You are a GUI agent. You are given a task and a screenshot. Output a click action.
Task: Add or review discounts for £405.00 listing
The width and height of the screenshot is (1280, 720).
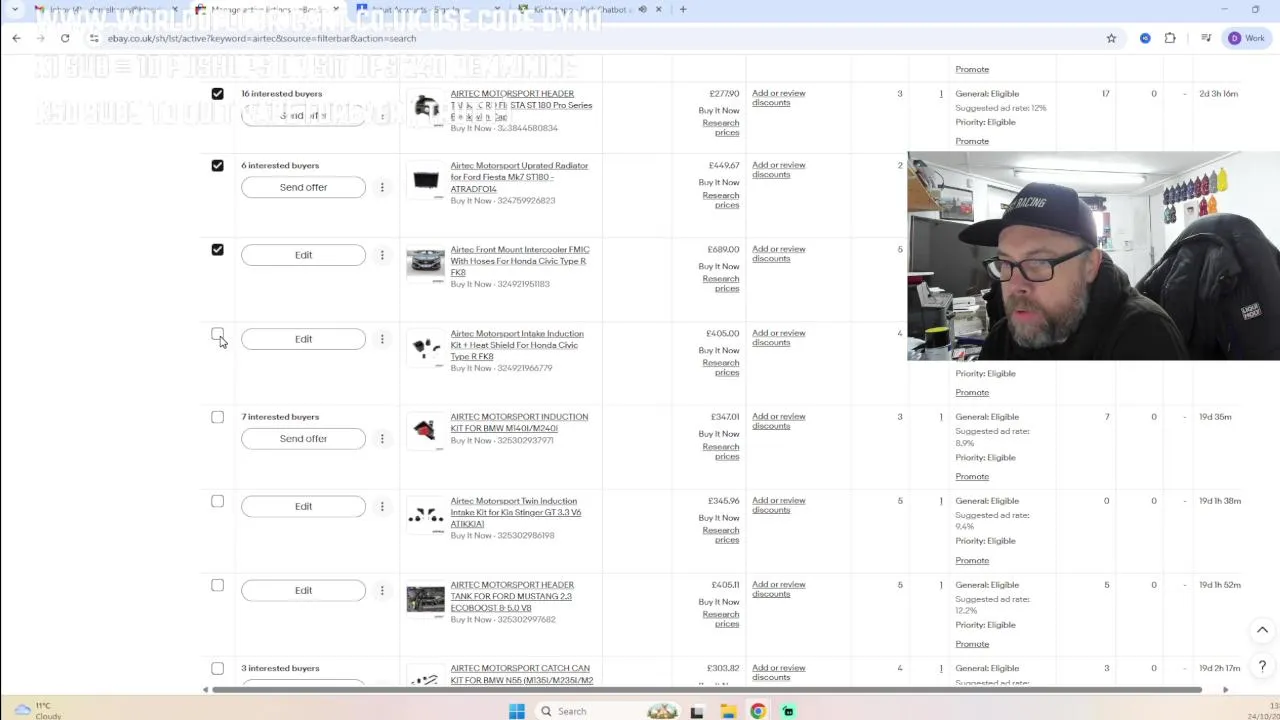[x=778, y=338]
